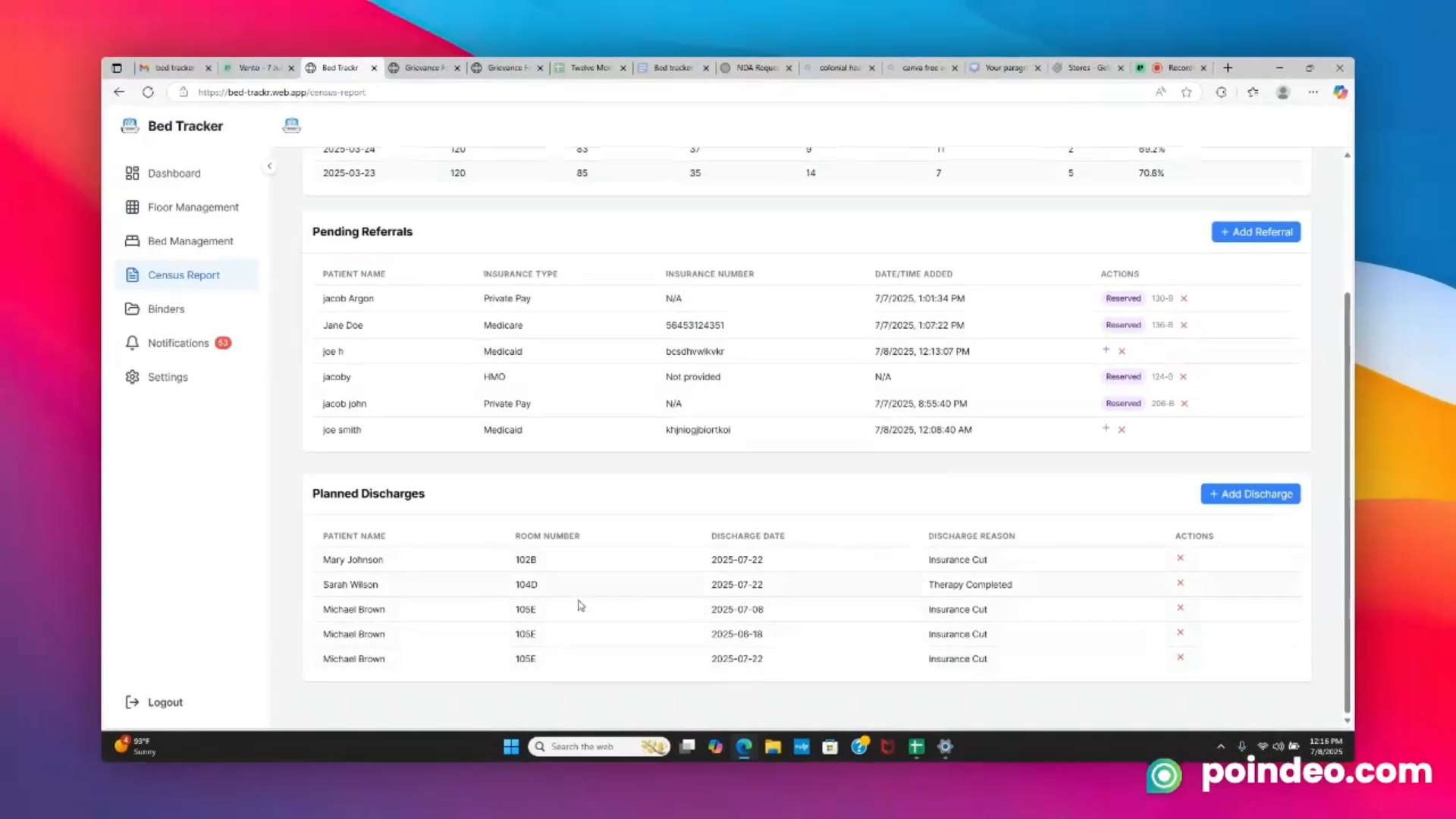1456x819 pixels.
Task: Switch to the Grievance browser tab
Action: [x=423, y=67]
